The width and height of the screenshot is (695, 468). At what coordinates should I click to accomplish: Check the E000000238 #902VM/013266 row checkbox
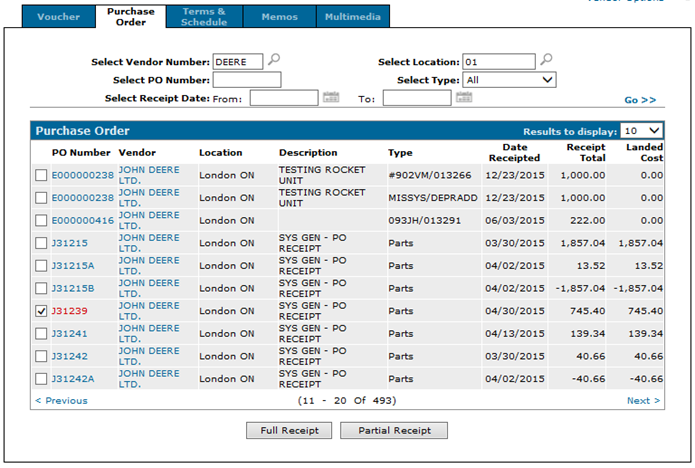point(41,175)
